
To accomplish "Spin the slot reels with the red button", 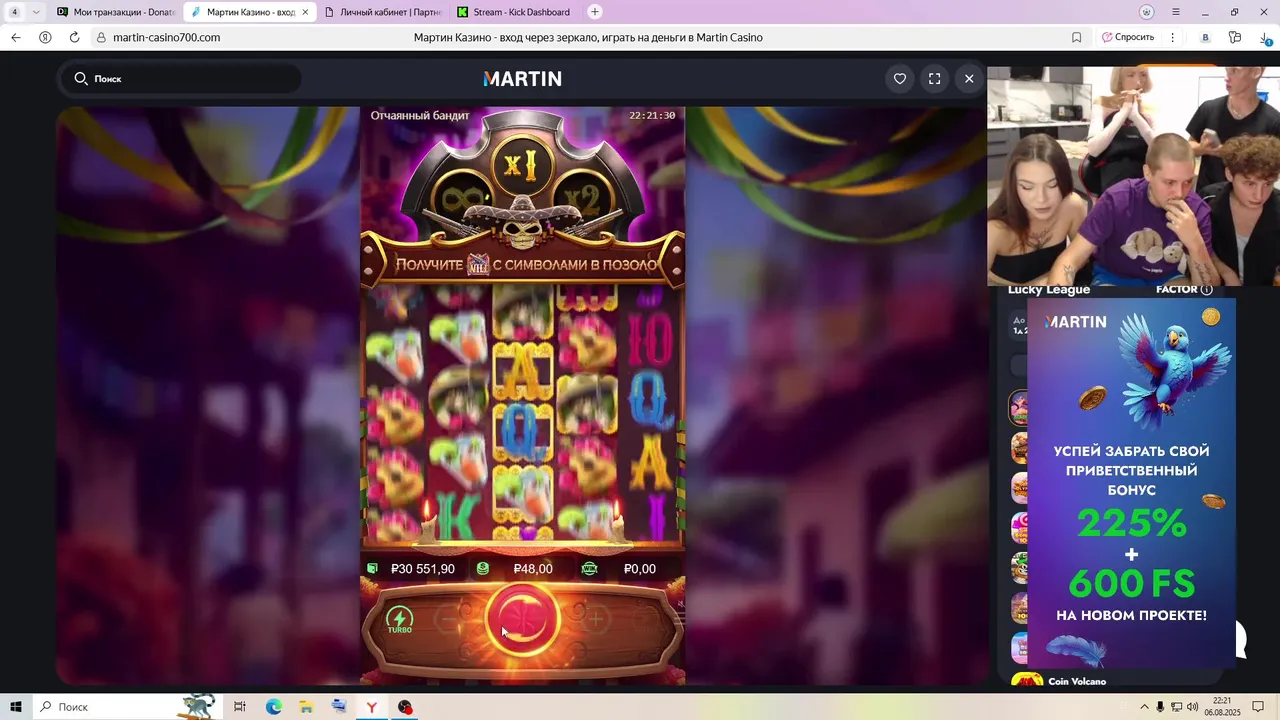I will pos(523,619).
